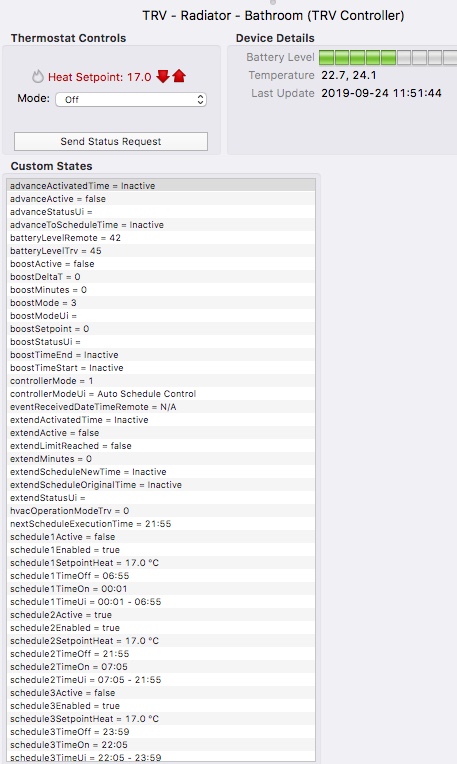Lower heat setpoint with red down arrow
Viewport: 457px width, 764px height.
point(163,76)
